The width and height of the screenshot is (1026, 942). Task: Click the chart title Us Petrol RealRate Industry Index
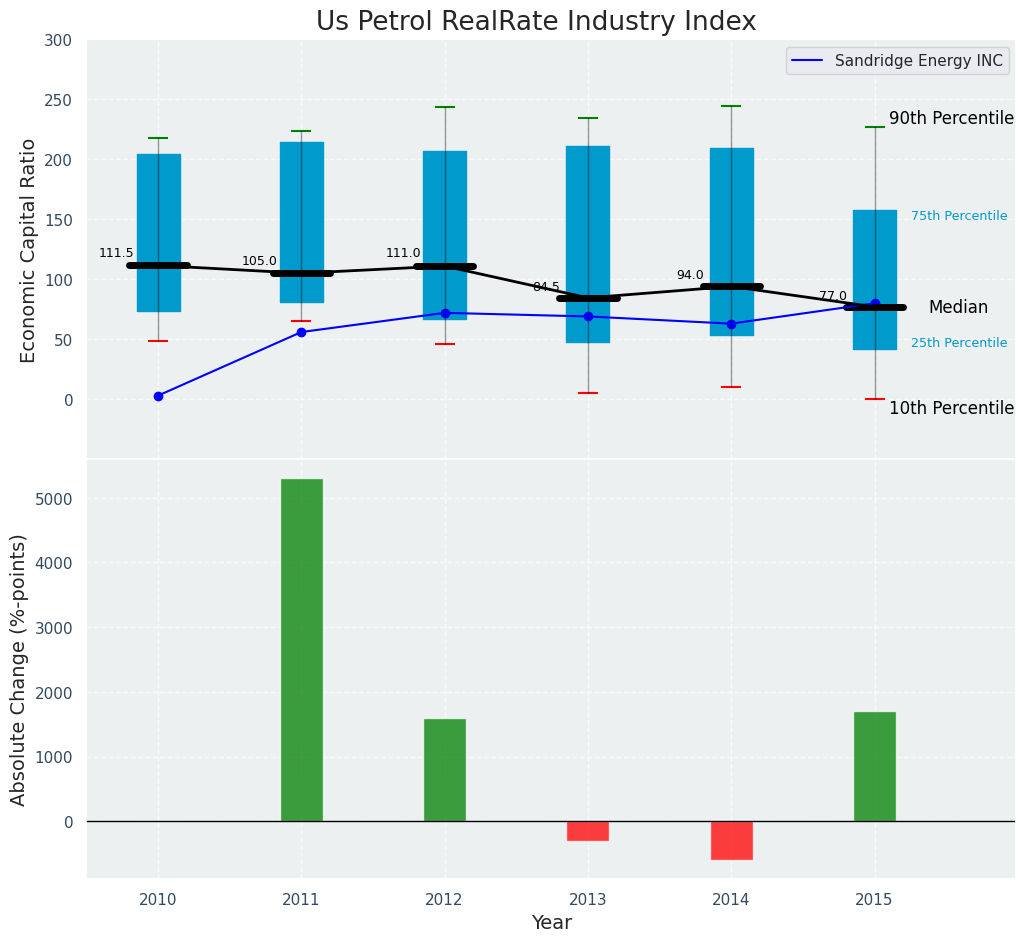click(536, 21)
